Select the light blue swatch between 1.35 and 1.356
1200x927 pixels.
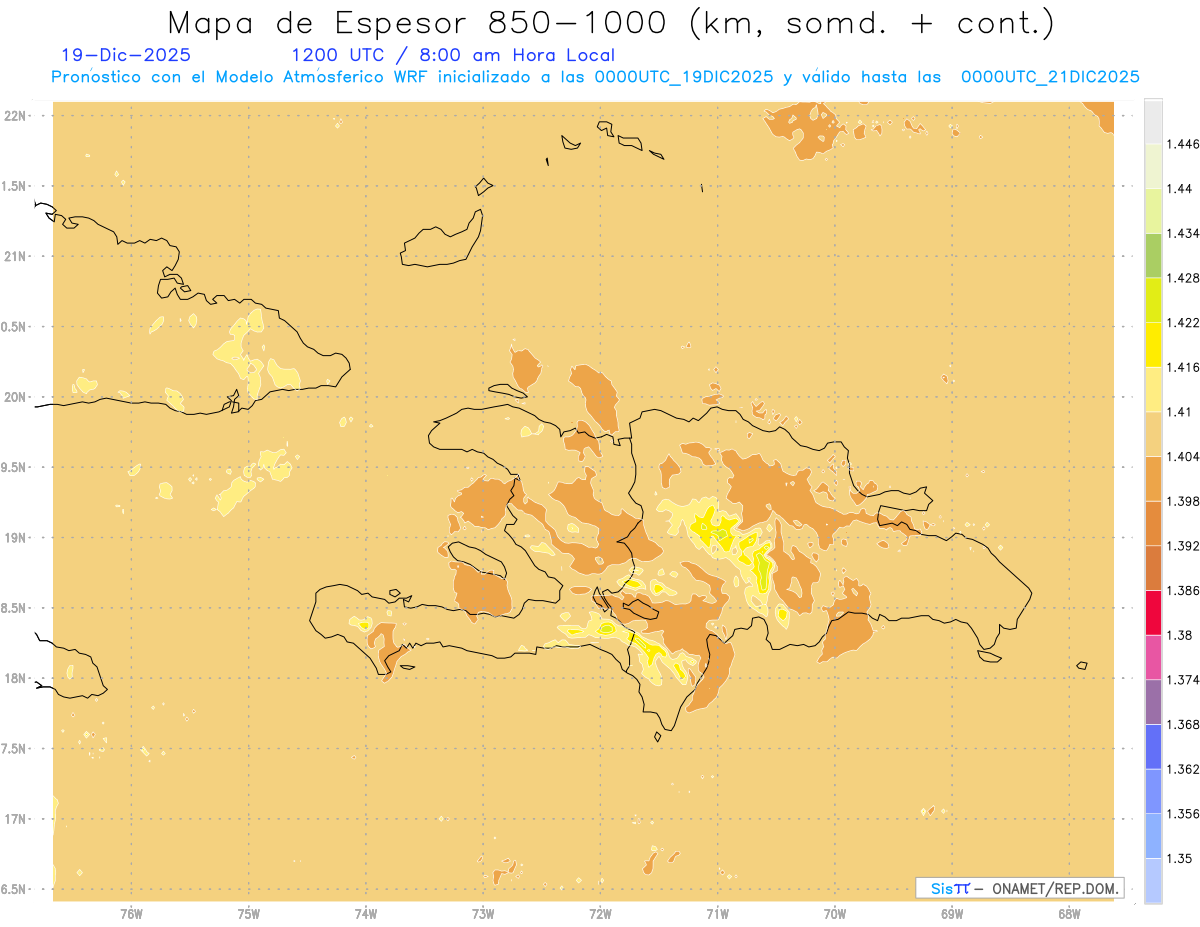[1153, 836]
